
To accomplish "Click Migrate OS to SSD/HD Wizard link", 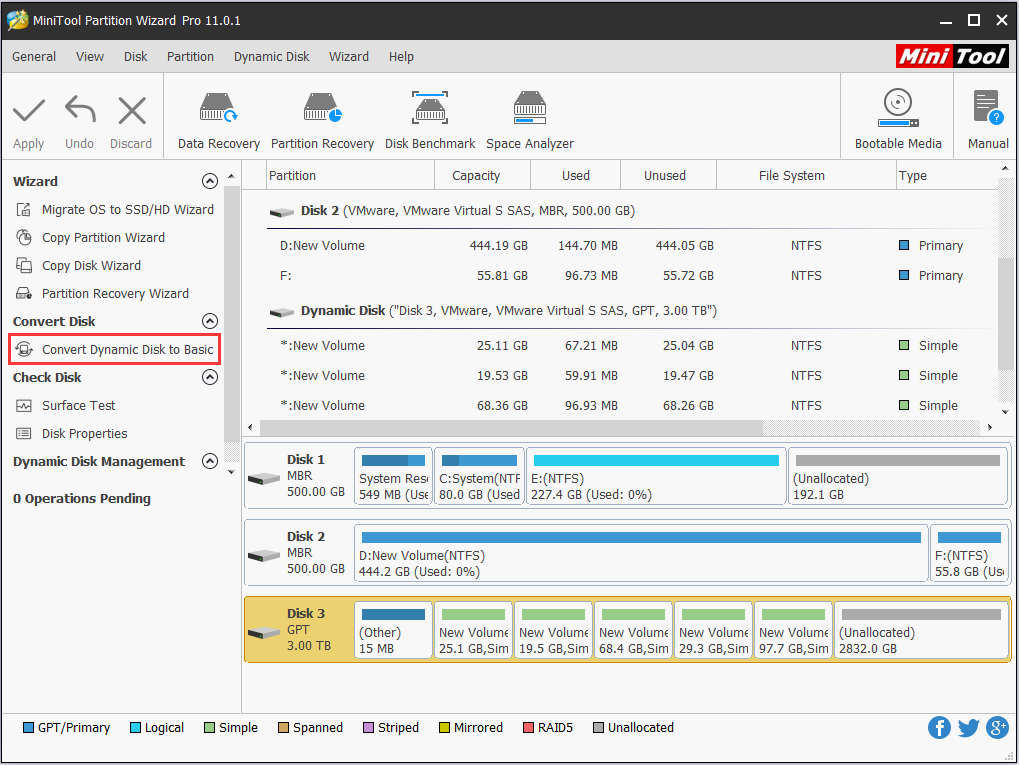I will tap(127, 210).
